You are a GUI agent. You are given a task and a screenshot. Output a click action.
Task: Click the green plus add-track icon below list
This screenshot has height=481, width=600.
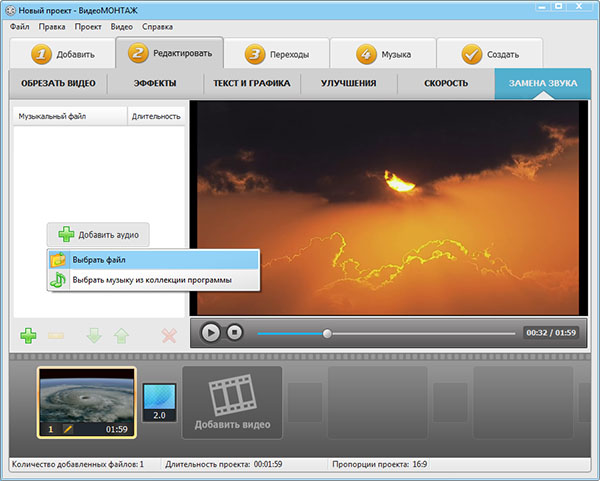point(28,336)
